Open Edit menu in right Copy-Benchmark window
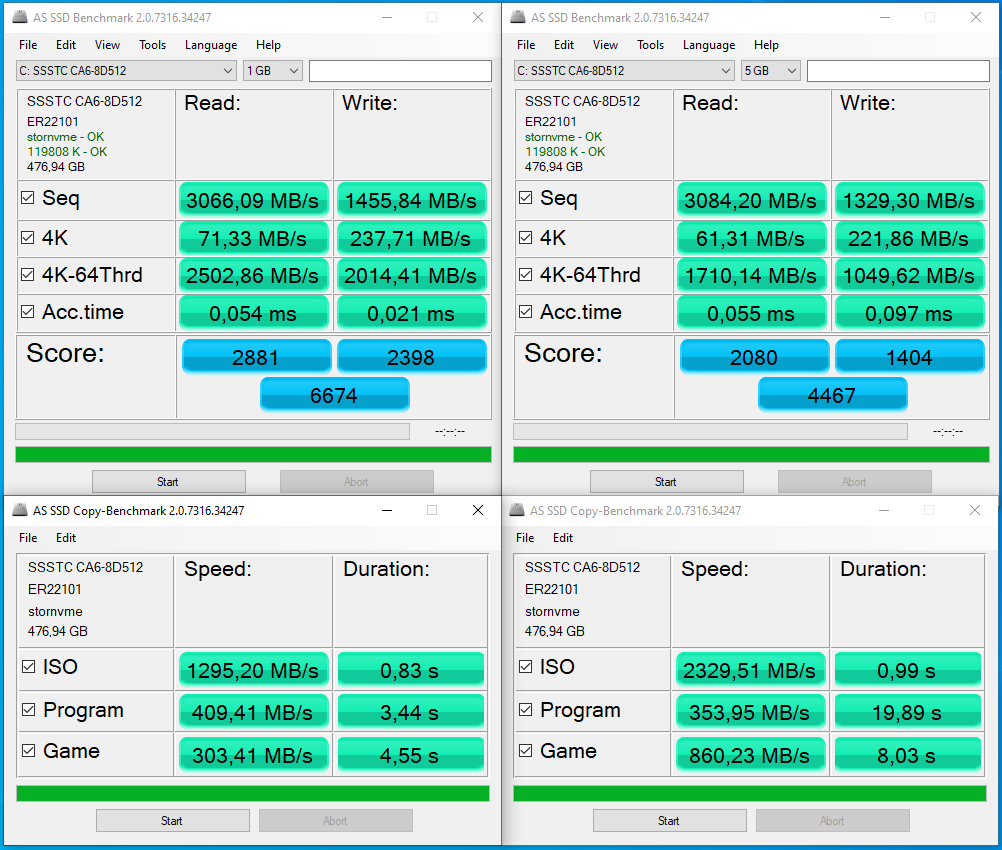 [563, 537]
